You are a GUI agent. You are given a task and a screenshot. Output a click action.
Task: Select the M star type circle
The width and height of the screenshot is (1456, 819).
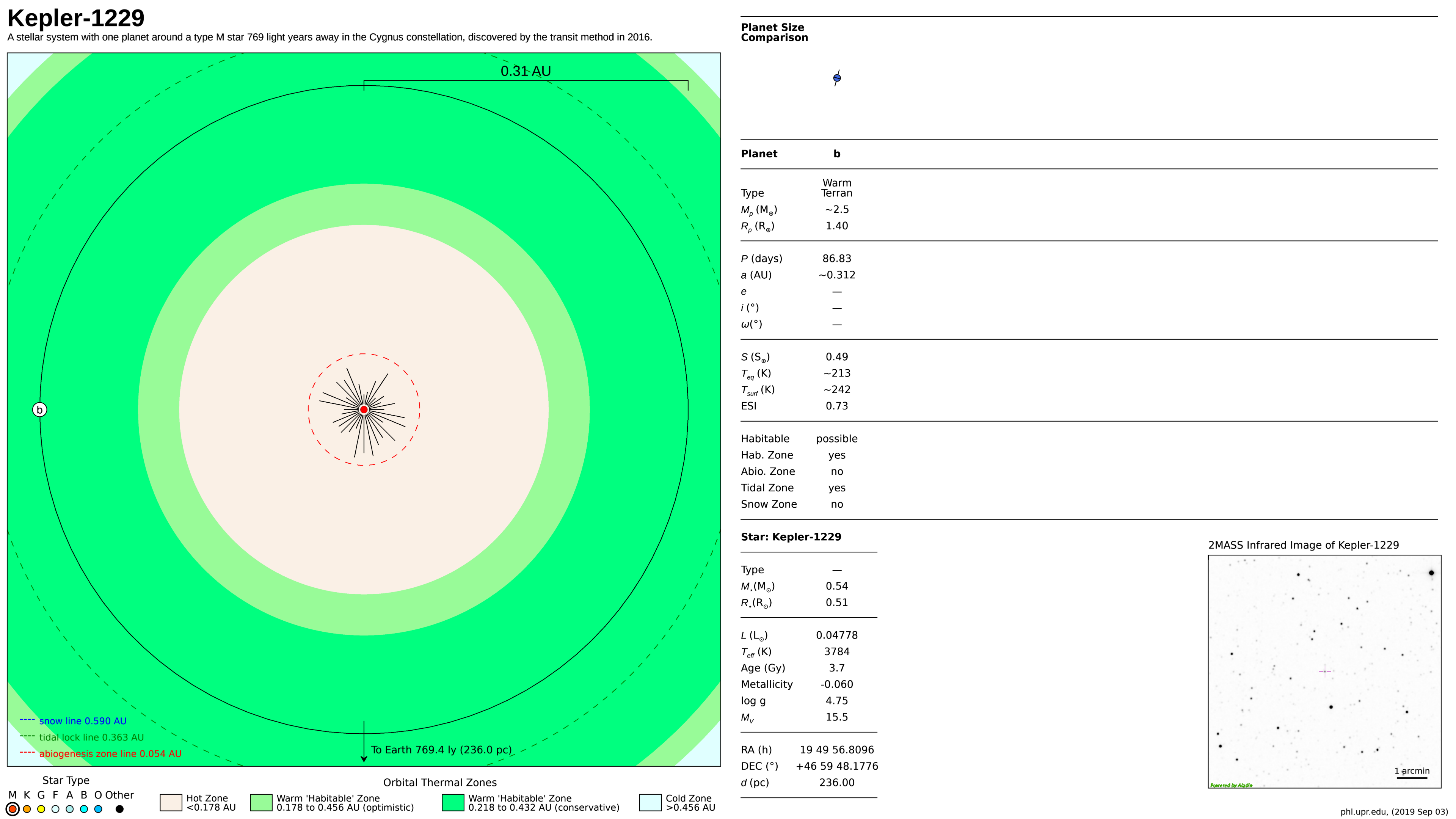[x=13, y=809]
